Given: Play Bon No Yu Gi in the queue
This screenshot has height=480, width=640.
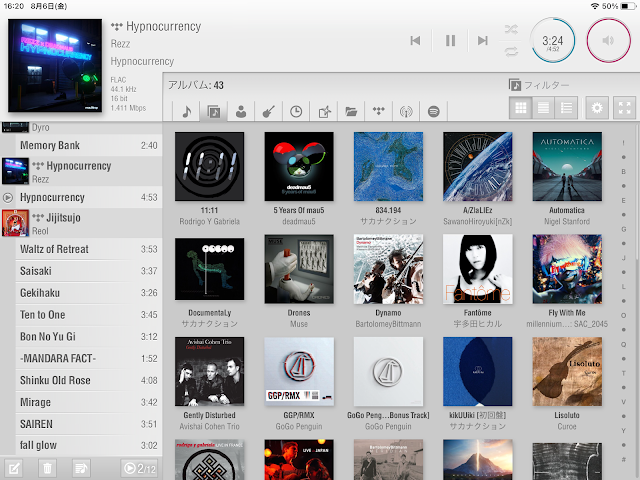Looking at the screenshot, I should (89, 336).
